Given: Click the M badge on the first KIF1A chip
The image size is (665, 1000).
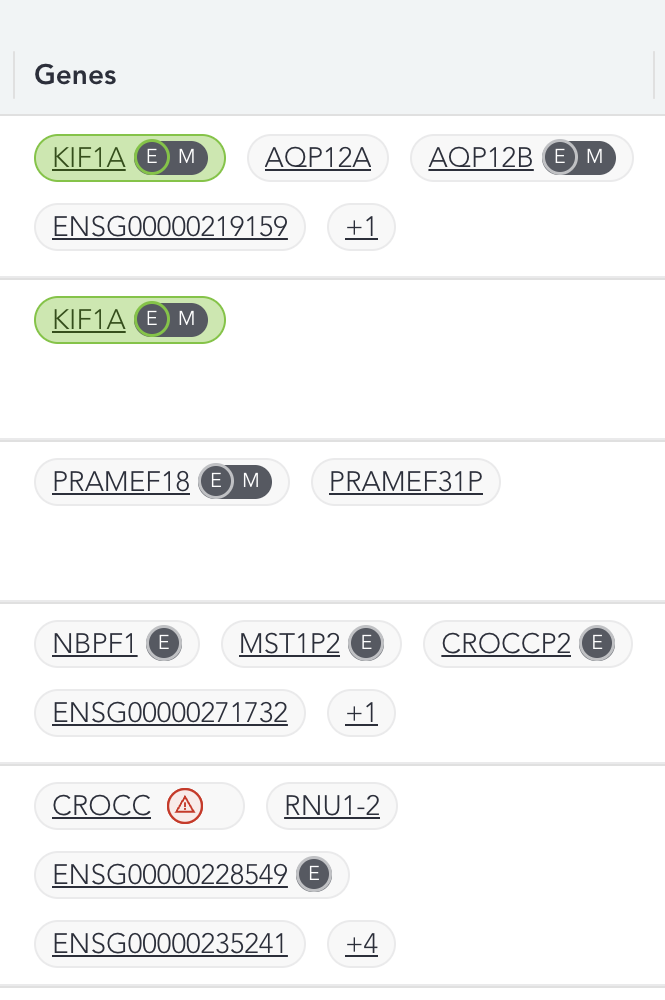Looking at the screenshot, I should pyautogui.click(x=185, y=157).
